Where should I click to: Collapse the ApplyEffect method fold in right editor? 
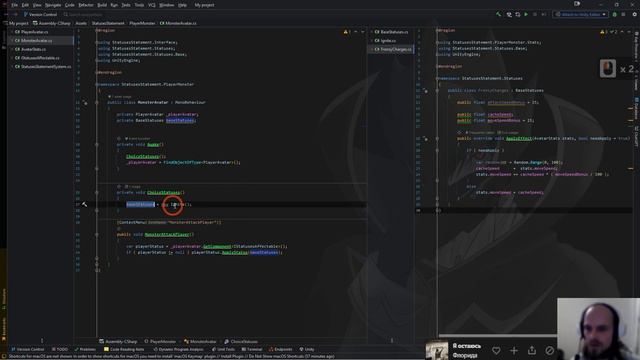(437, 138)
